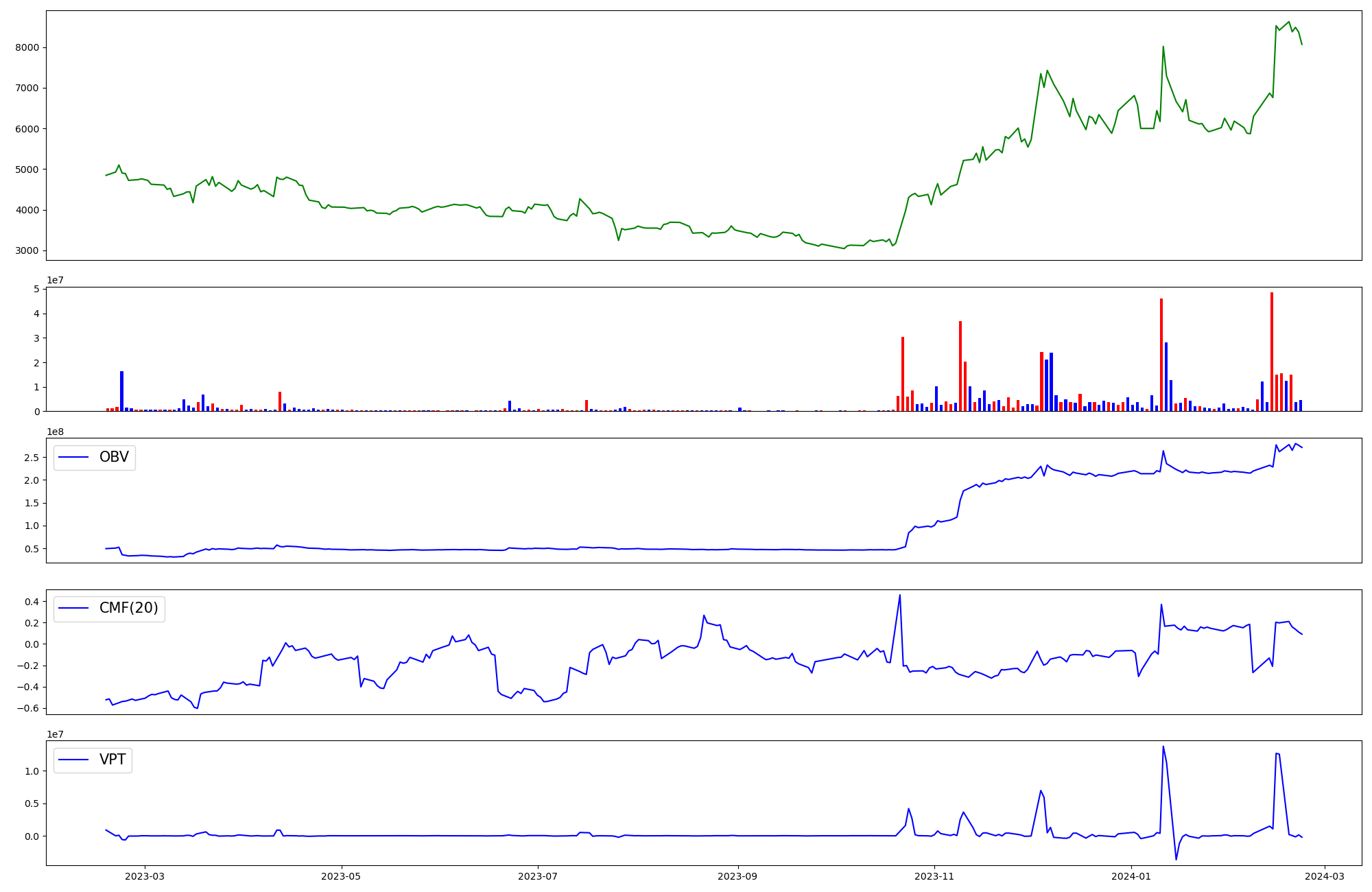Image resolution: width=1372 pixels, height=892 pixels.
Task: Click the tallest red volume bar
Action: pos(1271,351)
